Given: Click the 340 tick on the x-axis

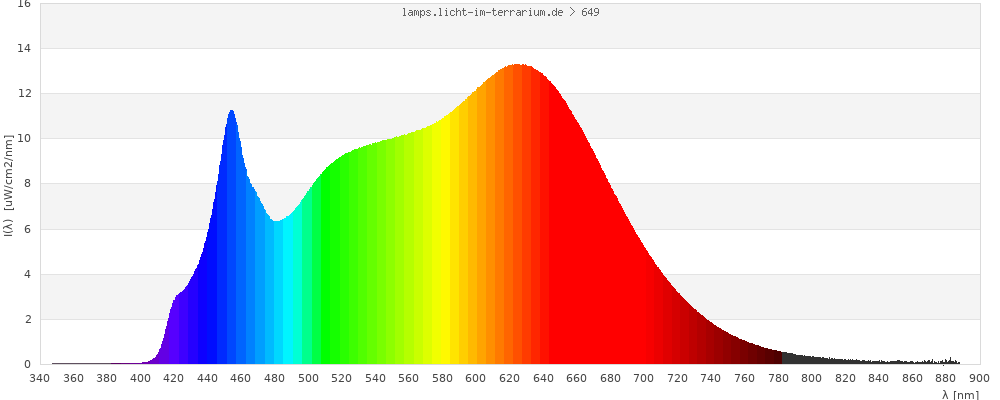Looking at the screenshot, I should click(40, 378).
